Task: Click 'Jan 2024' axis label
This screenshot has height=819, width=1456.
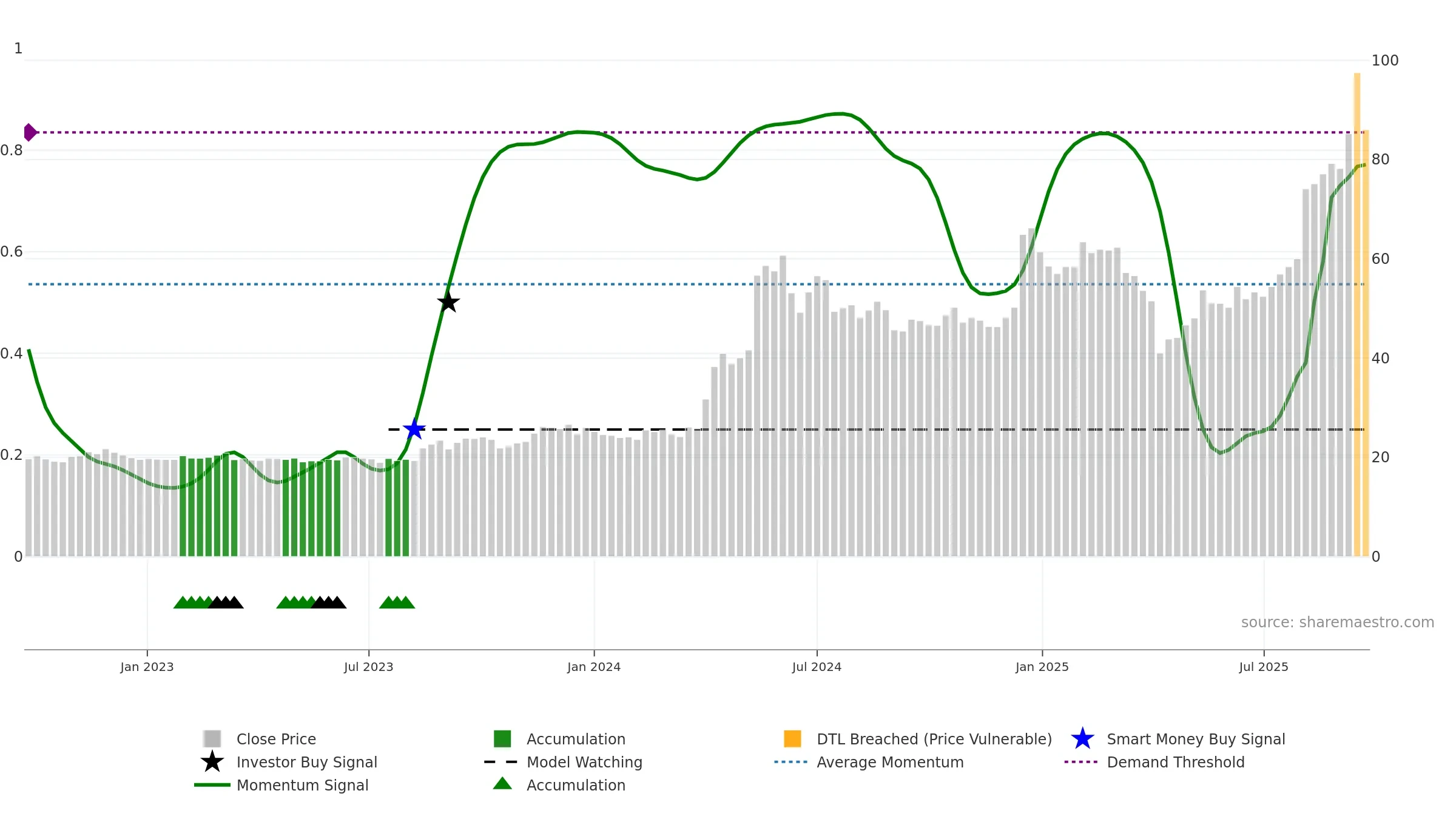Action: (x=594, y=667)
